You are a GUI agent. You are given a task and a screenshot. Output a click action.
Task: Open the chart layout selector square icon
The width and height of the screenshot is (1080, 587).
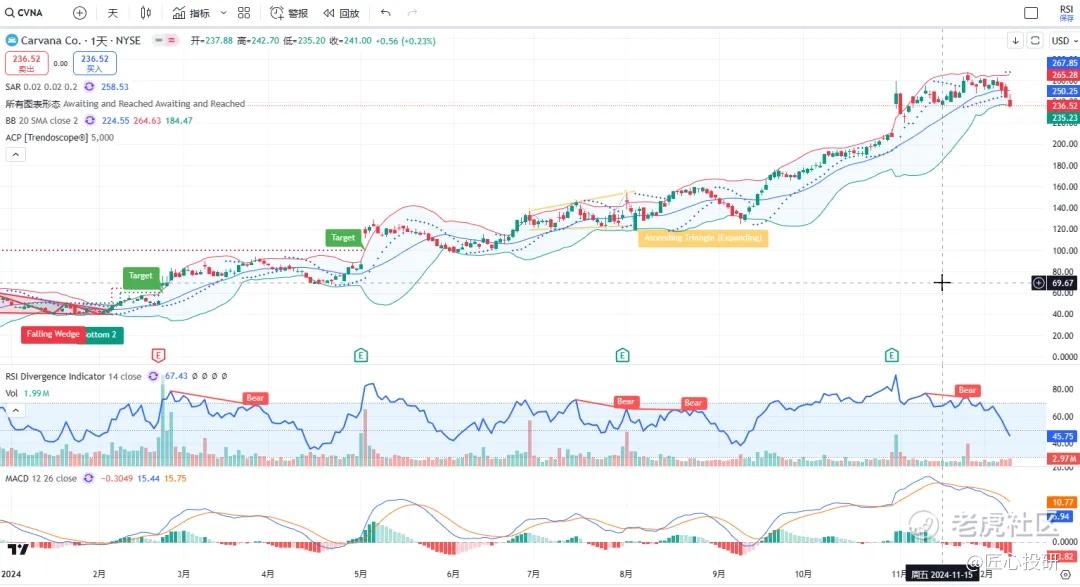[1031, 12]
